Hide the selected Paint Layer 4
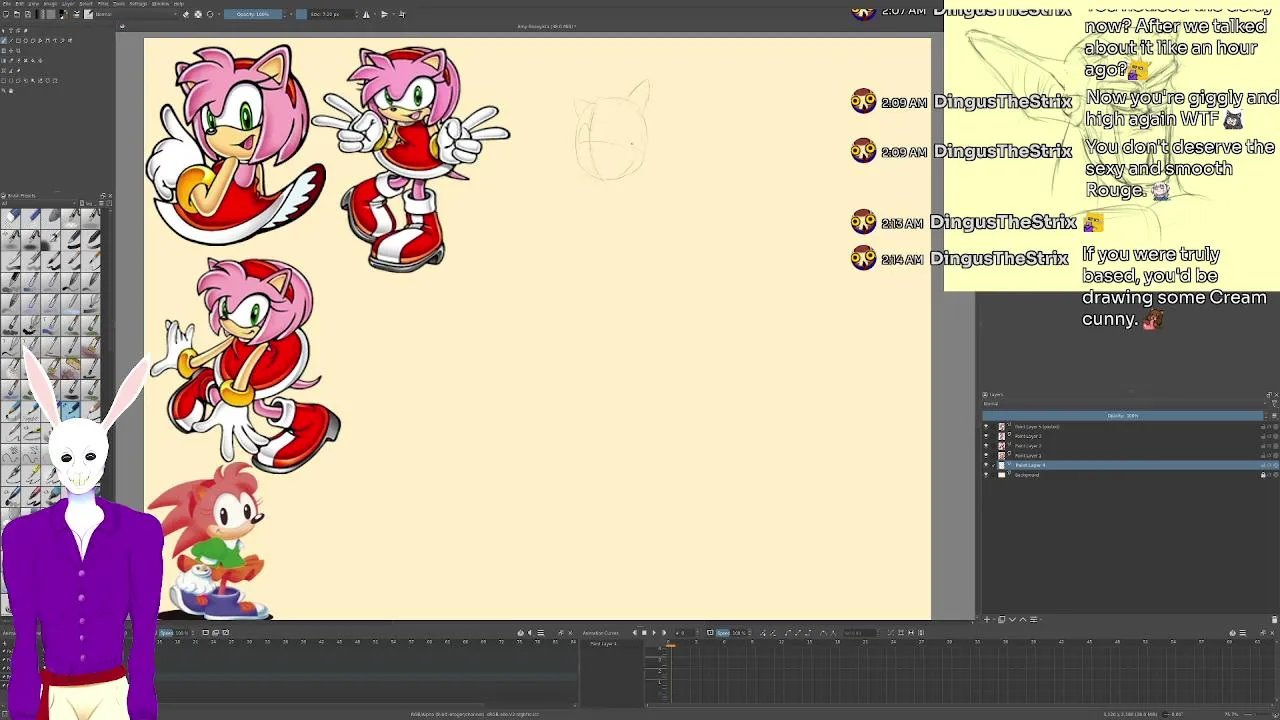The height and width of the screenshot is (720, 1280). coord(986,465)
